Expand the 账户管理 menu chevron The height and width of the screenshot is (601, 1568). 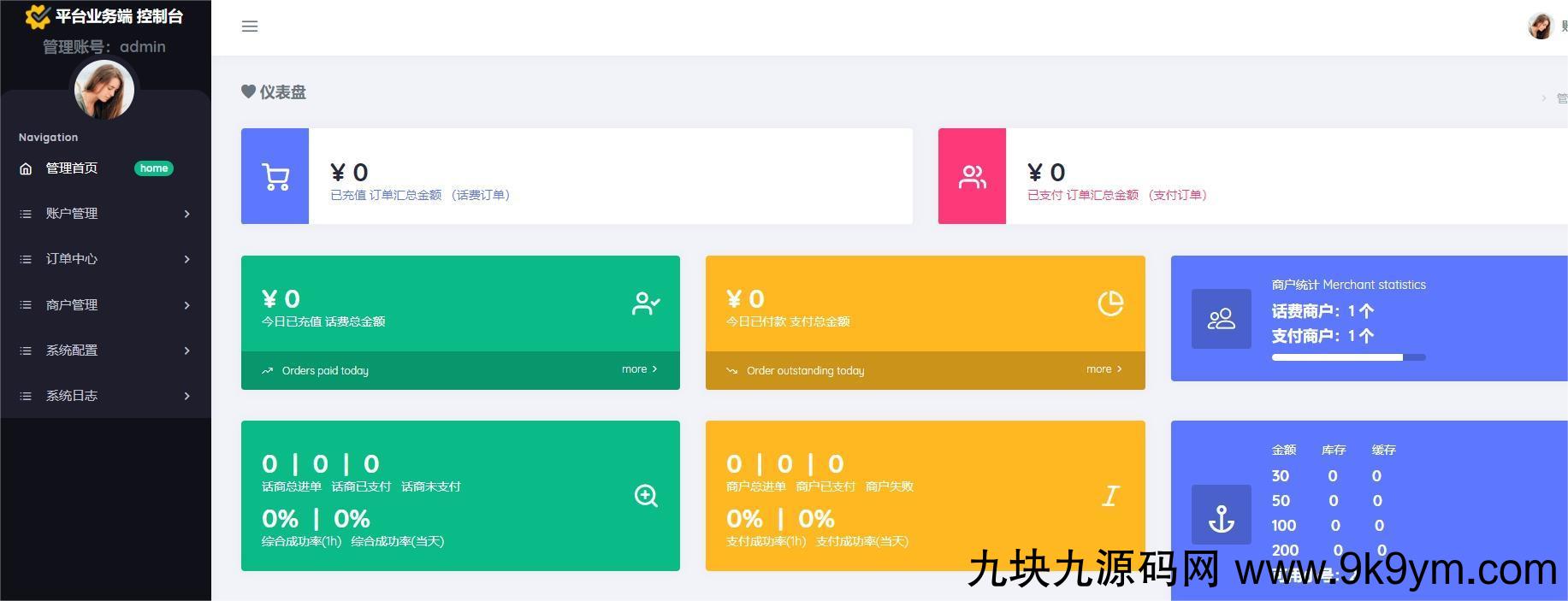[186, 214]
